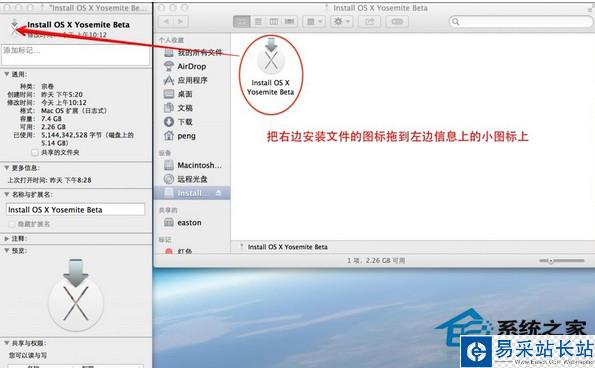Eject the Install volume in sidebar
The image size is (595, 368).
(x=218, y=193)
